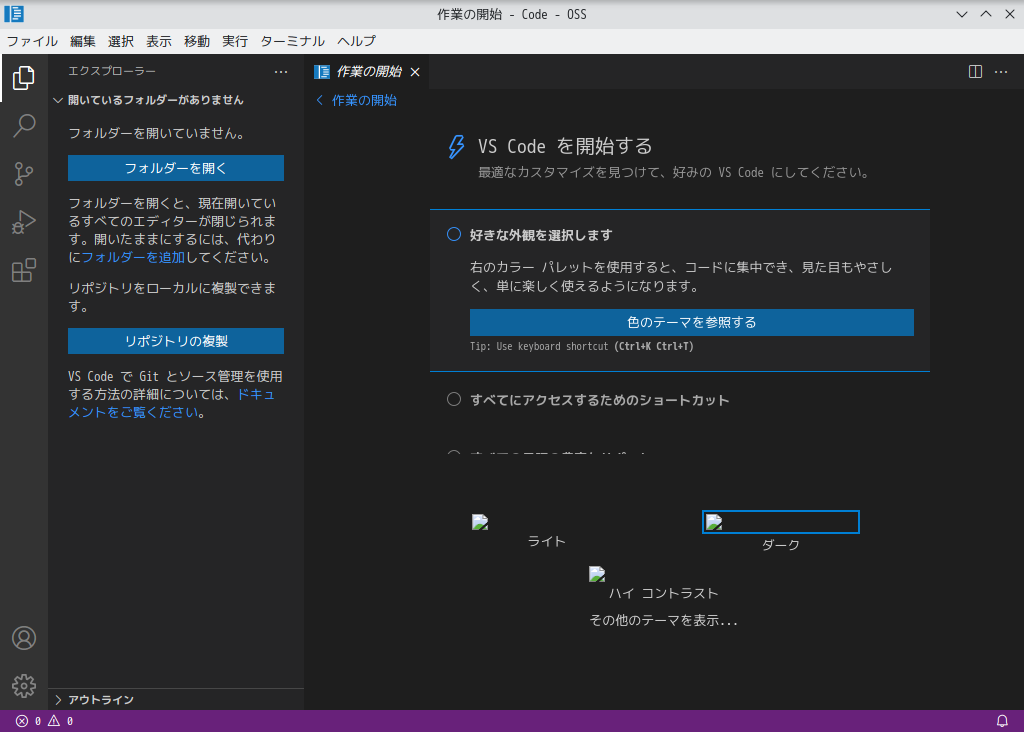Open the ターミナル menu
Screen dimensions: 1024x732
tap(293, 41)
